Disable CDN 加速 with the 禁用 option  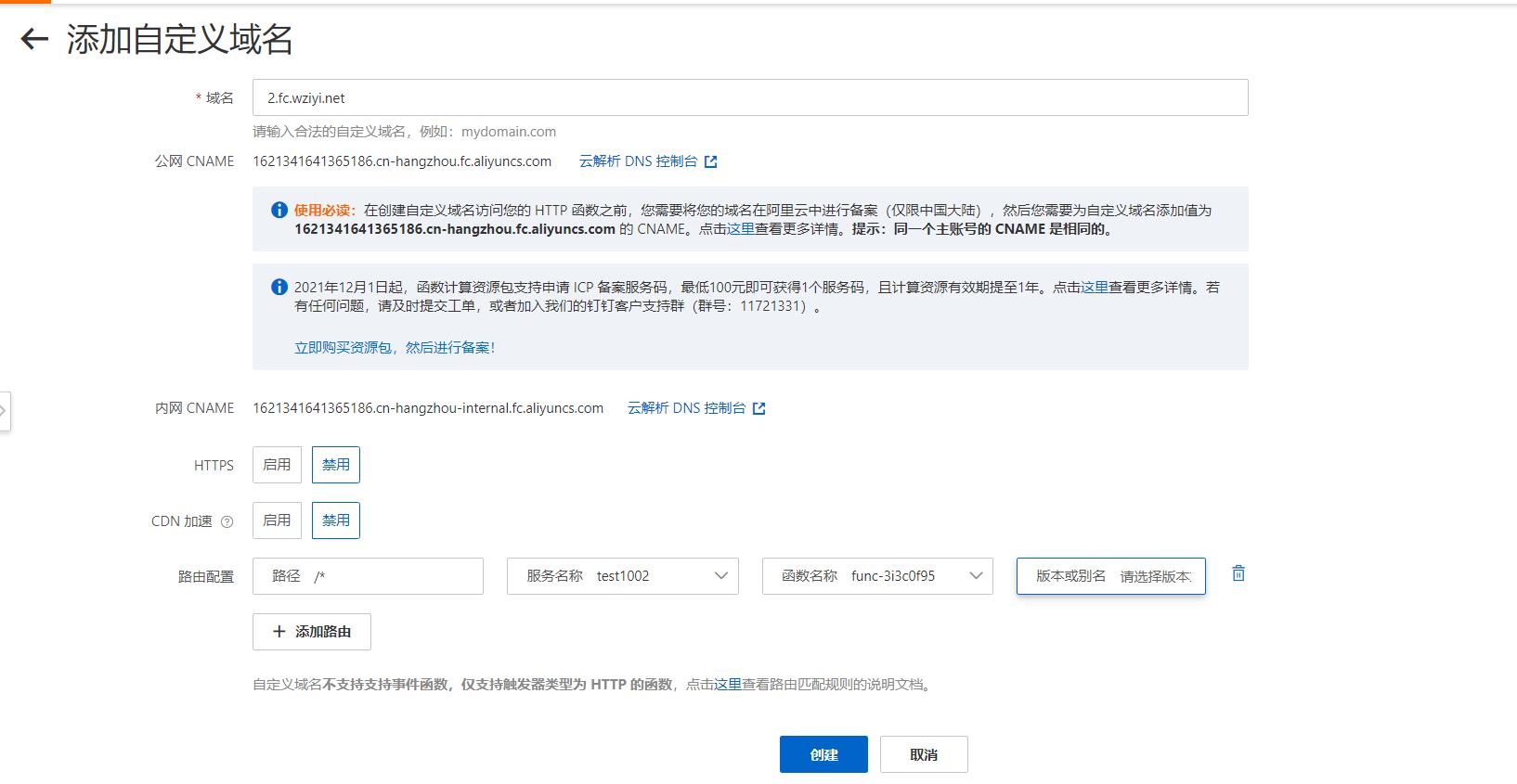pyautogui.click(x=336, y=521)
